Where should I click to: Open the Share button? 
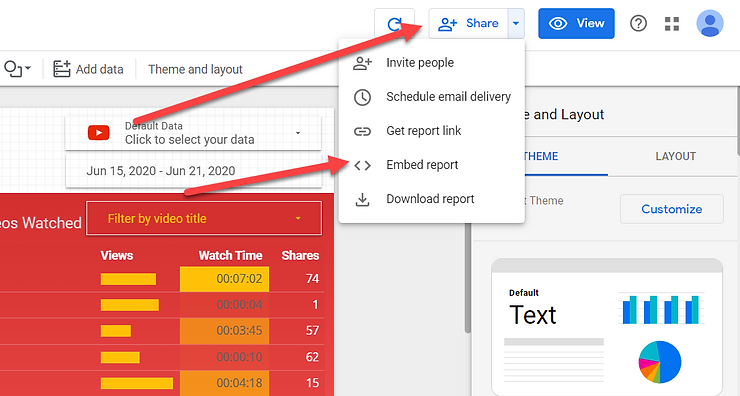point(468,23)
